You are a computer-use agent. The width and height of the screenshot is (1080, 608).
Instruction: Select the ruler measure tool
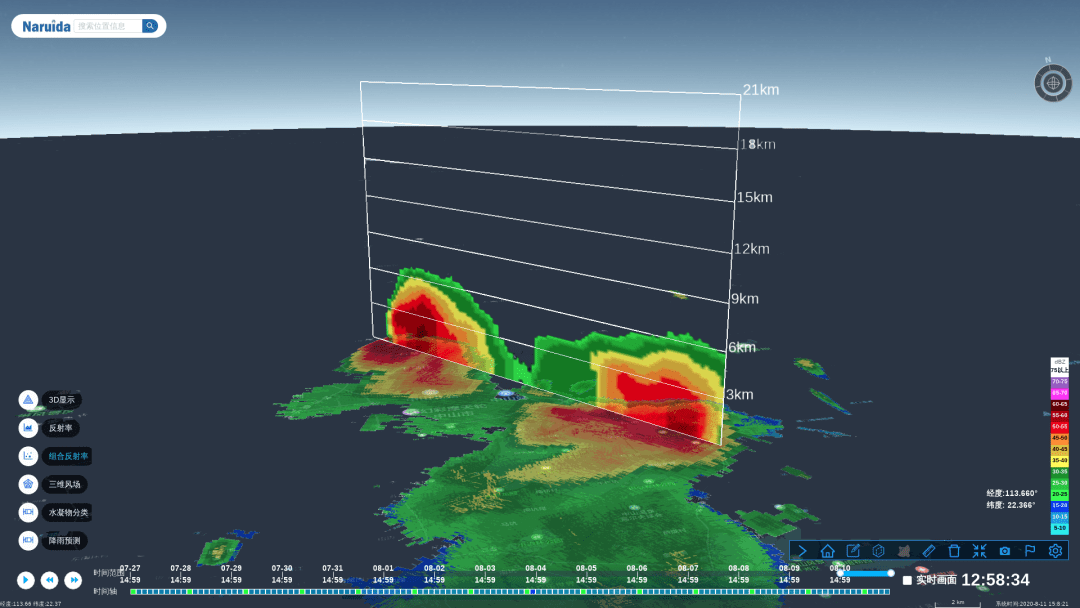929,550
